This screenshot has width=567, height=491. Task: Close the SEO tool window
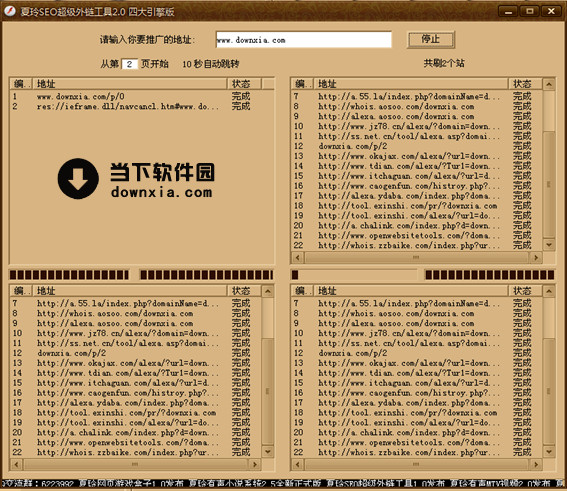tap(551, 11)
